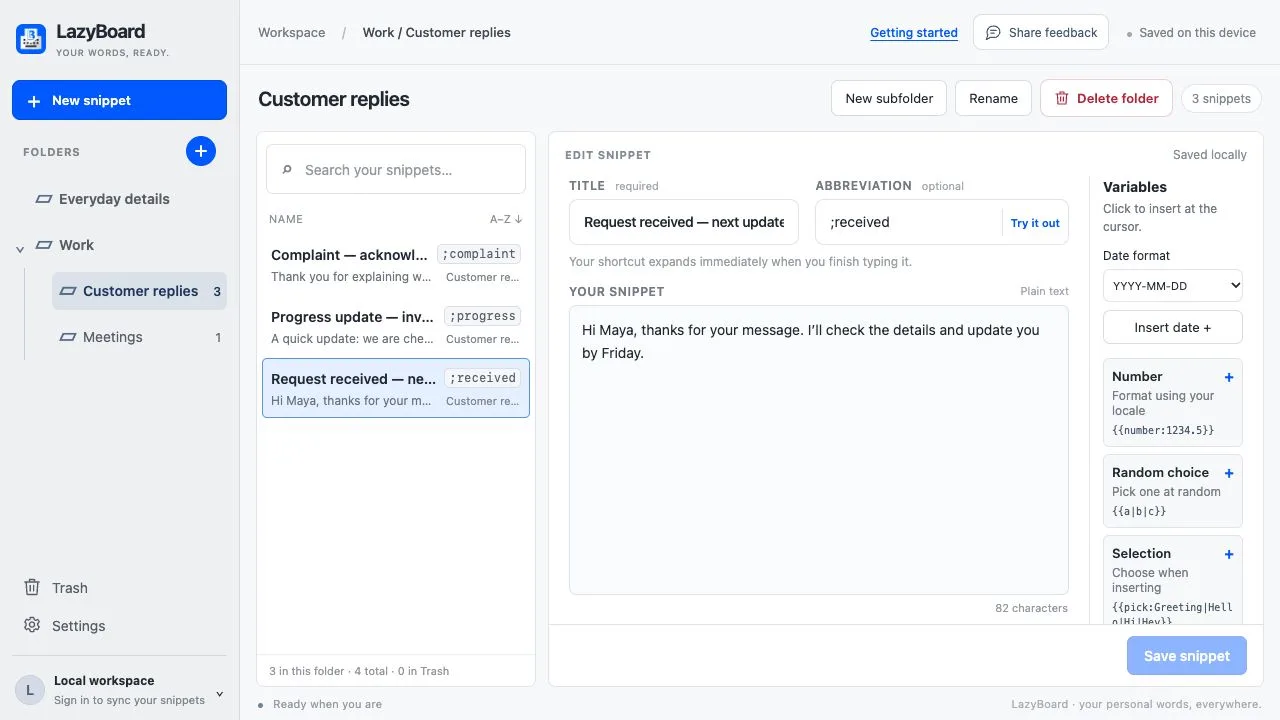Click the search magnifier icon

pyautogui.click(x=287, y=170)
